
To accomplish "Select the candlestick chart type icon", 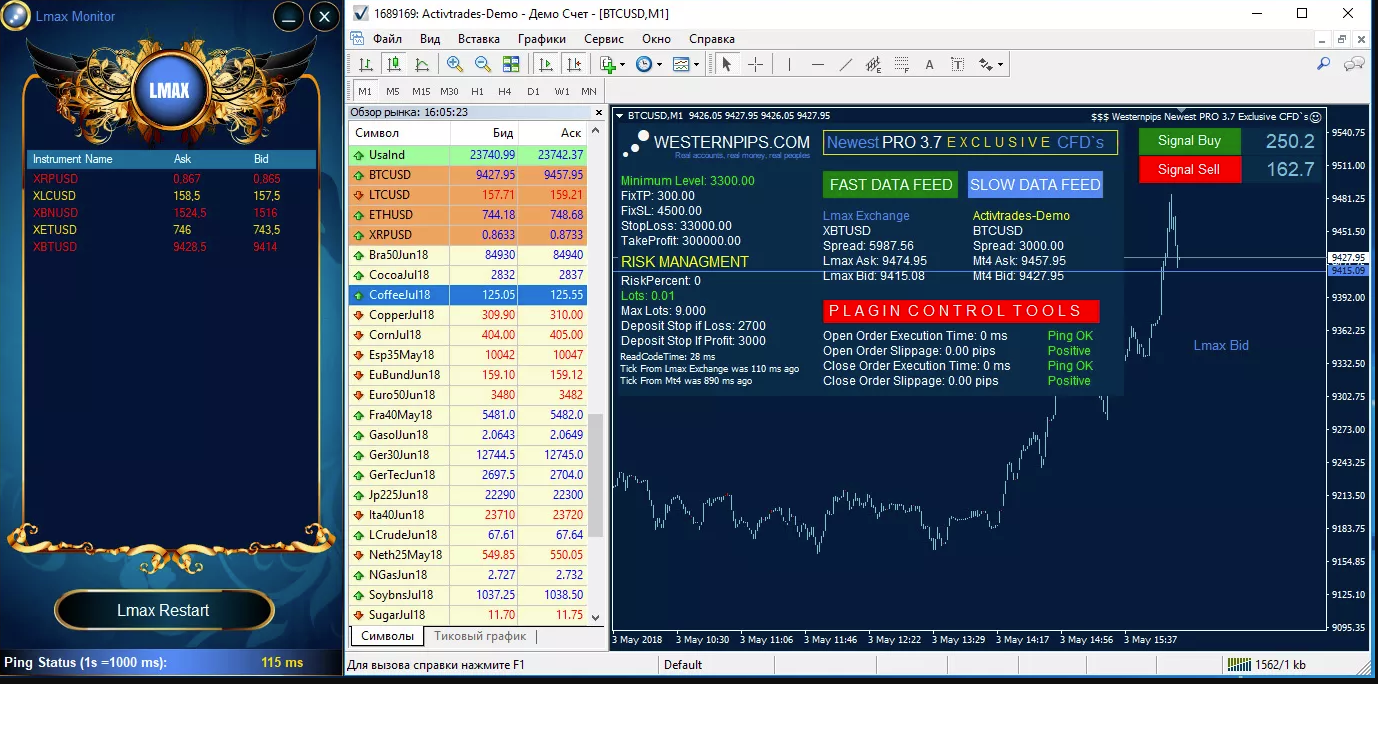I will point(394,64).
